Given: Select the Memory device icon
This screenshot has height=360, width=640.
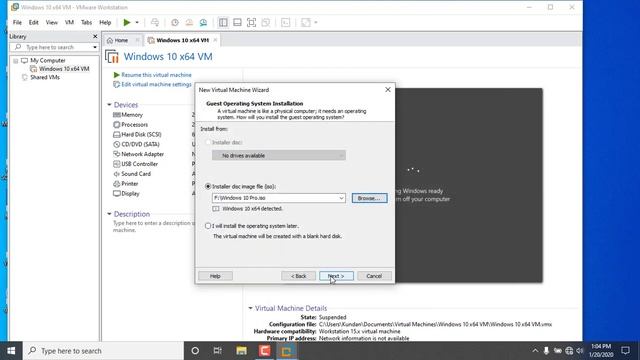Looking at the screenshot, I should click(x=117, y=115).
